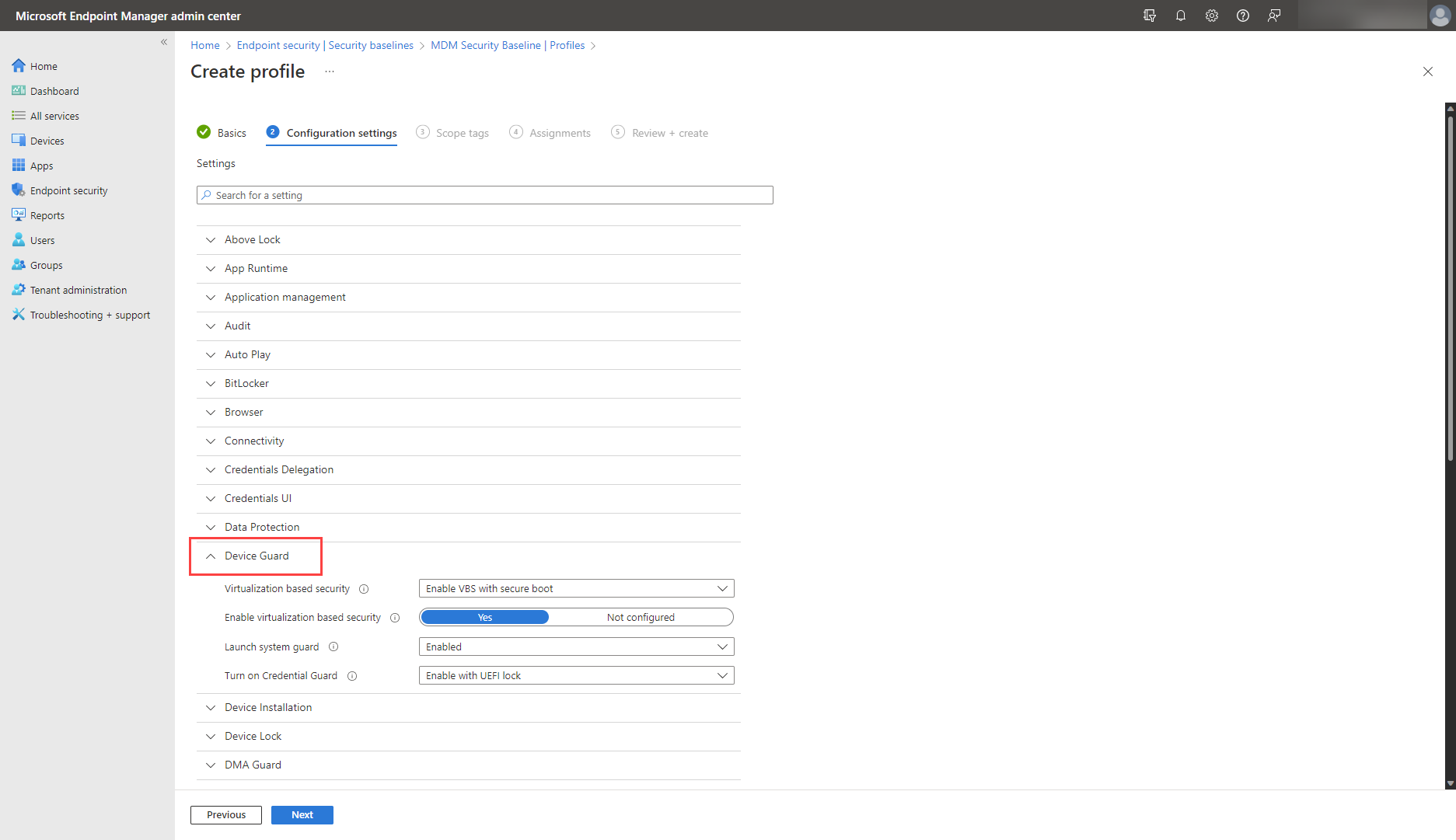Show info for Enable virtualization based security
The height and width of the screenshot is (840, 1456).
tap(395, 618)
